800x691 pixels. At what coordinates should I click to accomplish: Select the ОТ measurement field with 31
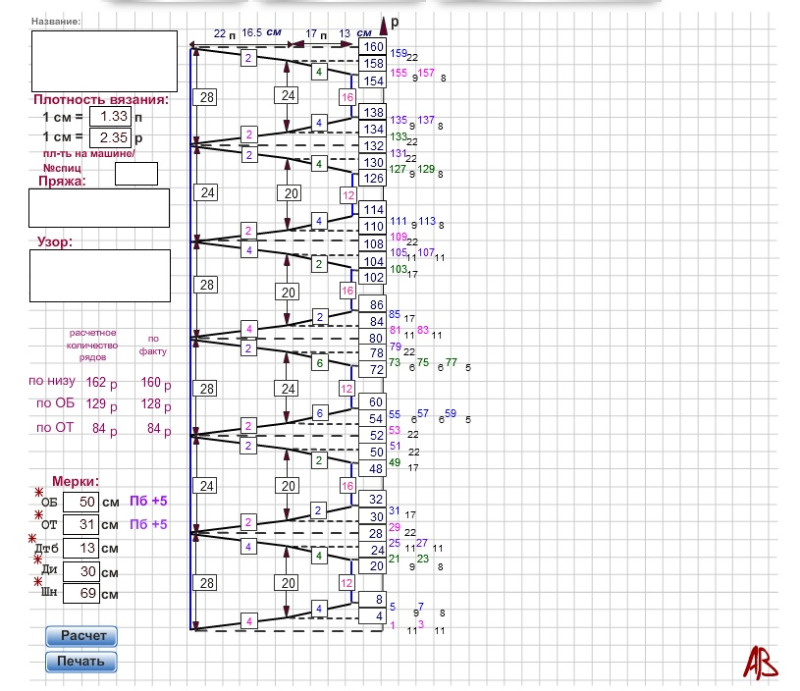click(x=80, y=524)
